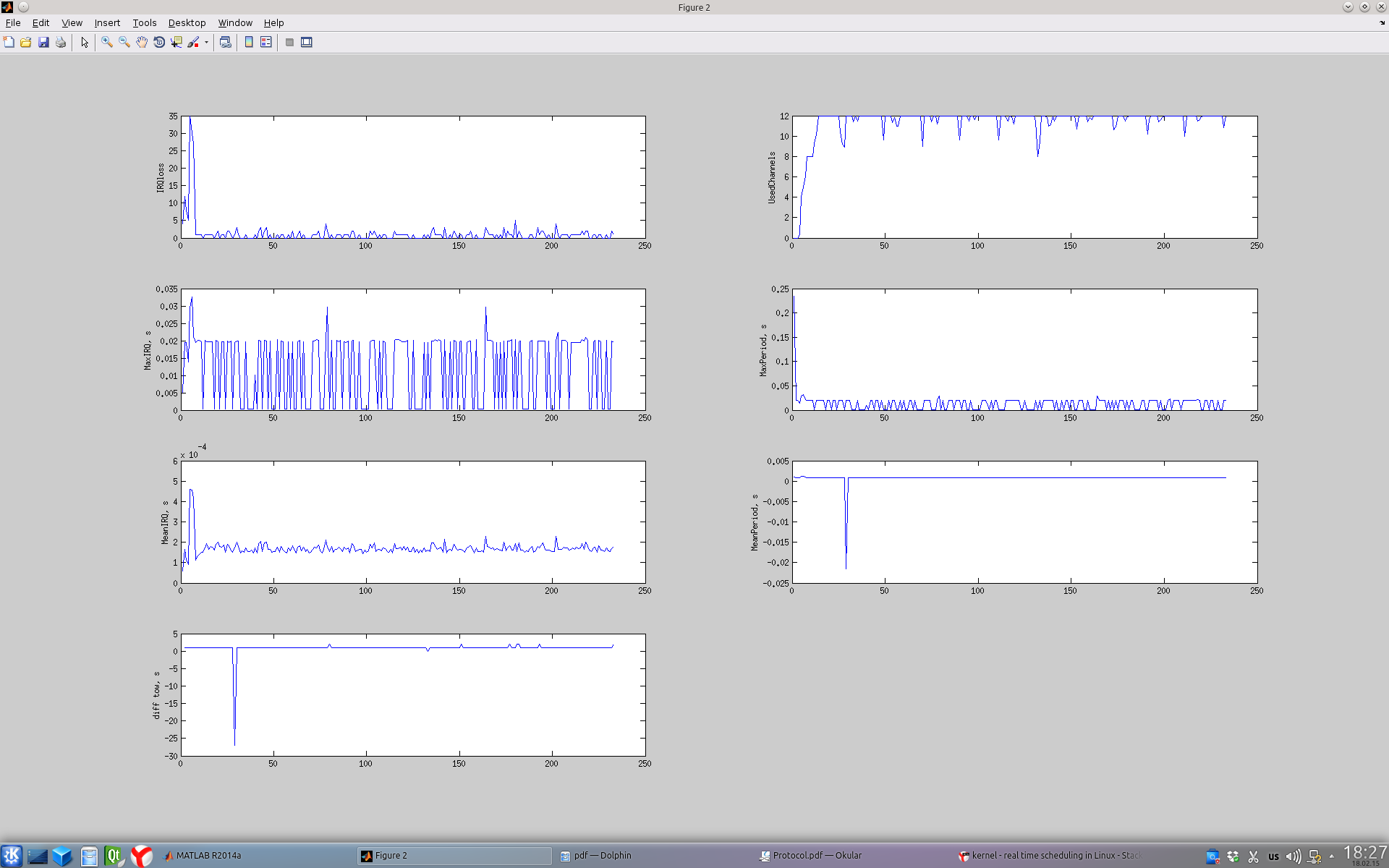The height and width of the screenshot is (868, 1389).
Task: Toggle the Data Cursor tool
Action: pos(177,42)
